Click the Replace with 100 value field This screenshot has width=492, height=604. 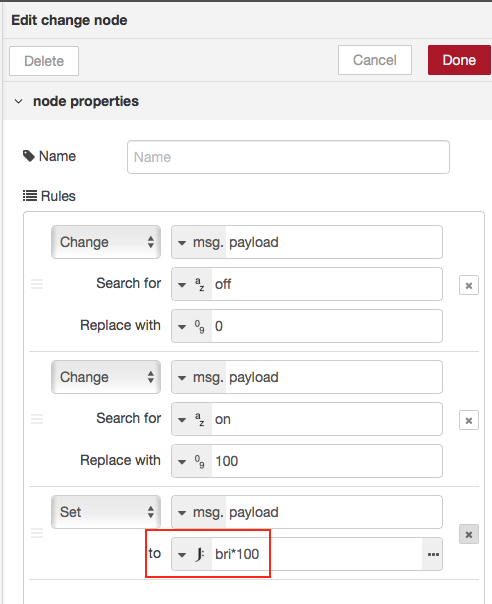pos(326,461)
